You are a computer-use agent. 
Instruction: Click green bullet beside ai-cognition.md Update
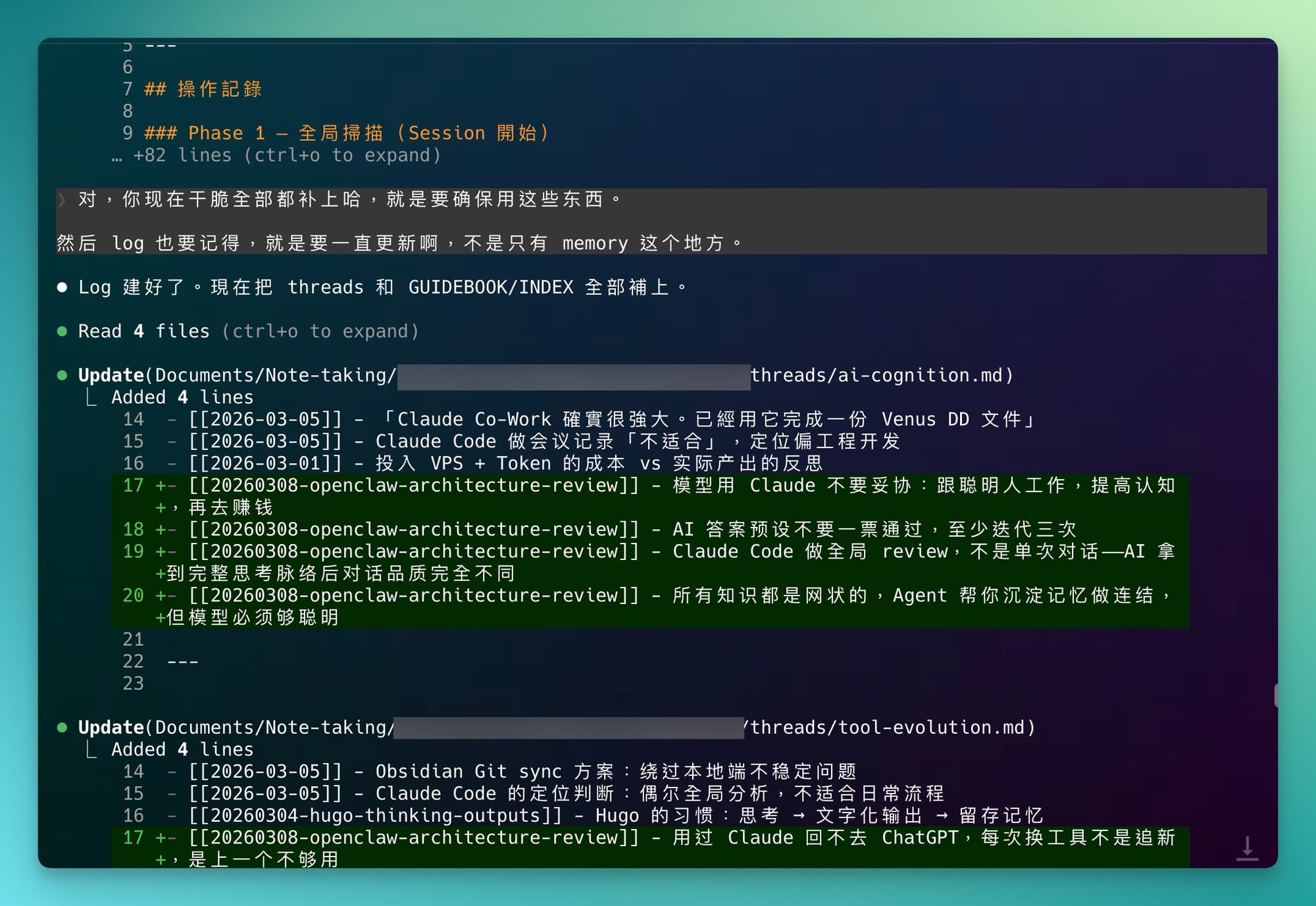(x=62, y=376)
